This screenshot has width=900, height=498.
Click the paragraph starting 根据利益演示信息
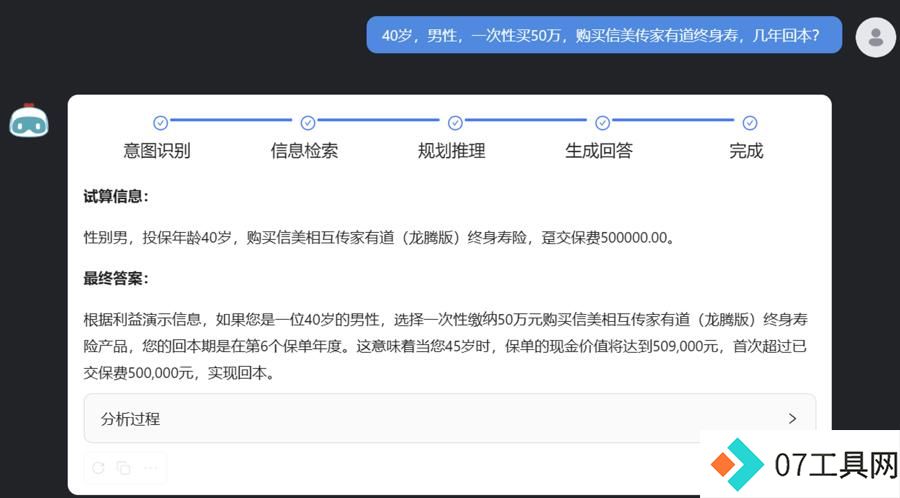click(x=445, y=346)
